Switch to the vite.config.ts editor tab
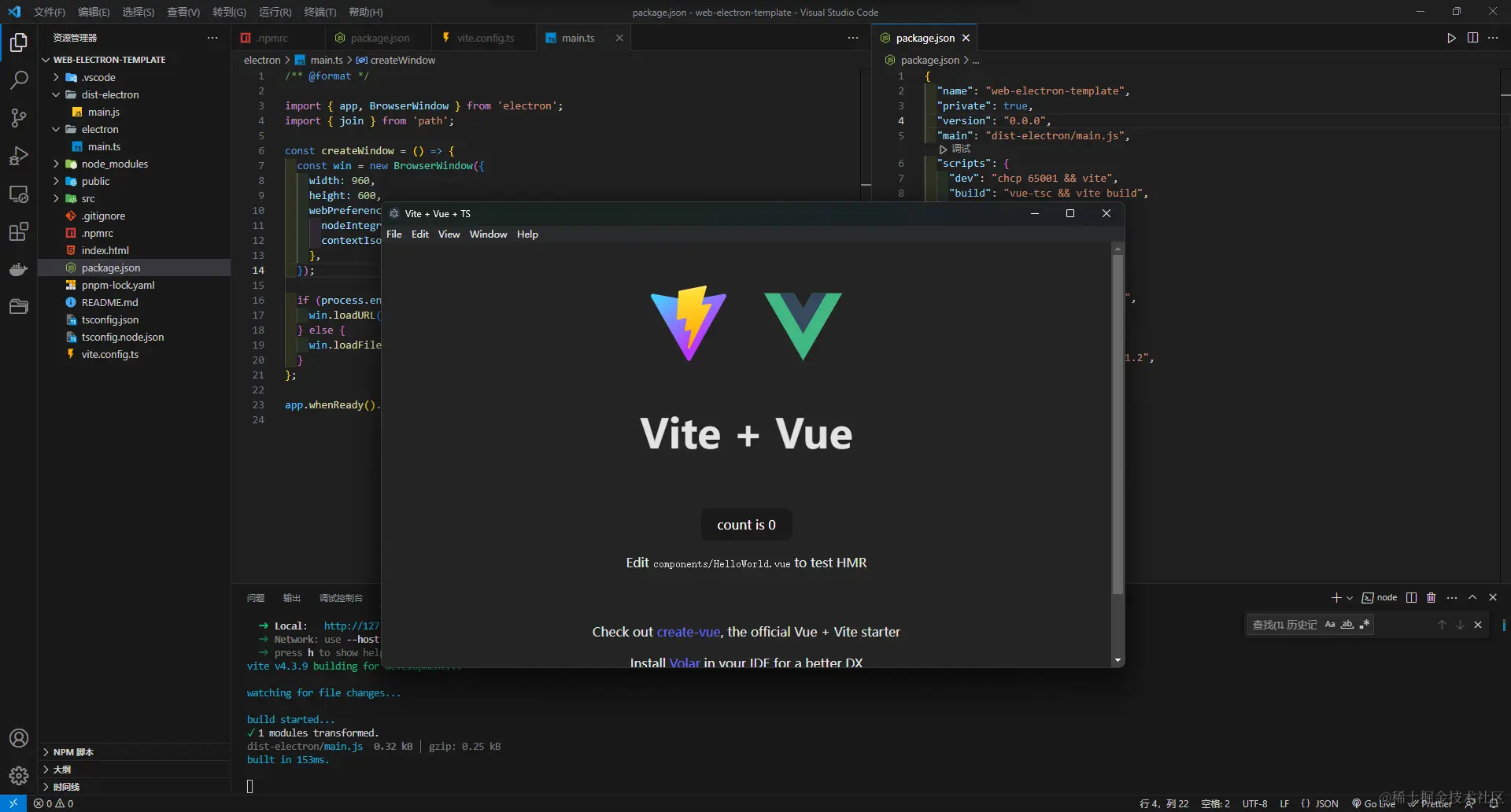 (x=485, y=38)
